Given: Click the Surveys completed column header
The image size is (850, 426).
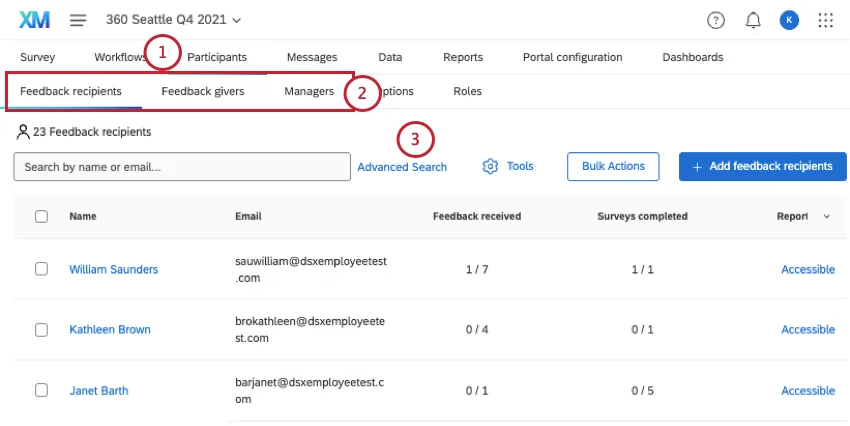Looking at the screenshot, I should [x=642, y=216].
